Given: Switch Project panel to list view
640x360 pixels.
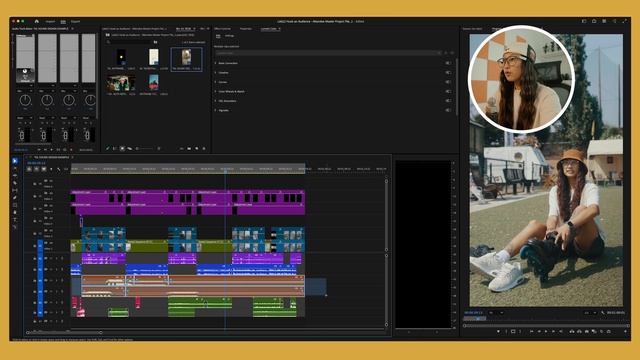Looking at the screenshot, I should 115,149.
